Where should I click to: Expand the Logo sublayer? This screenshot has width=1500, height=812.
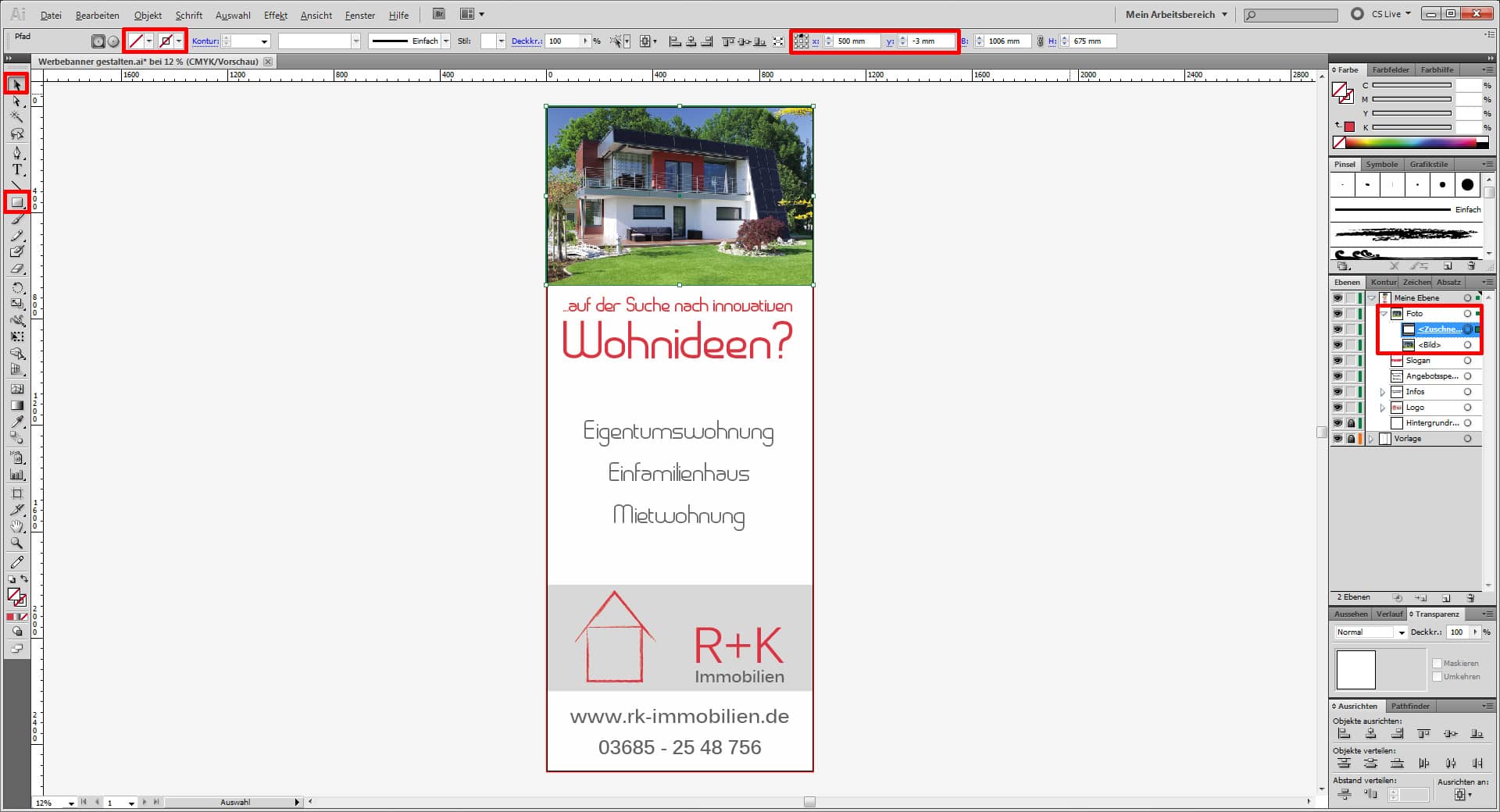click(x=1383, y=407)
